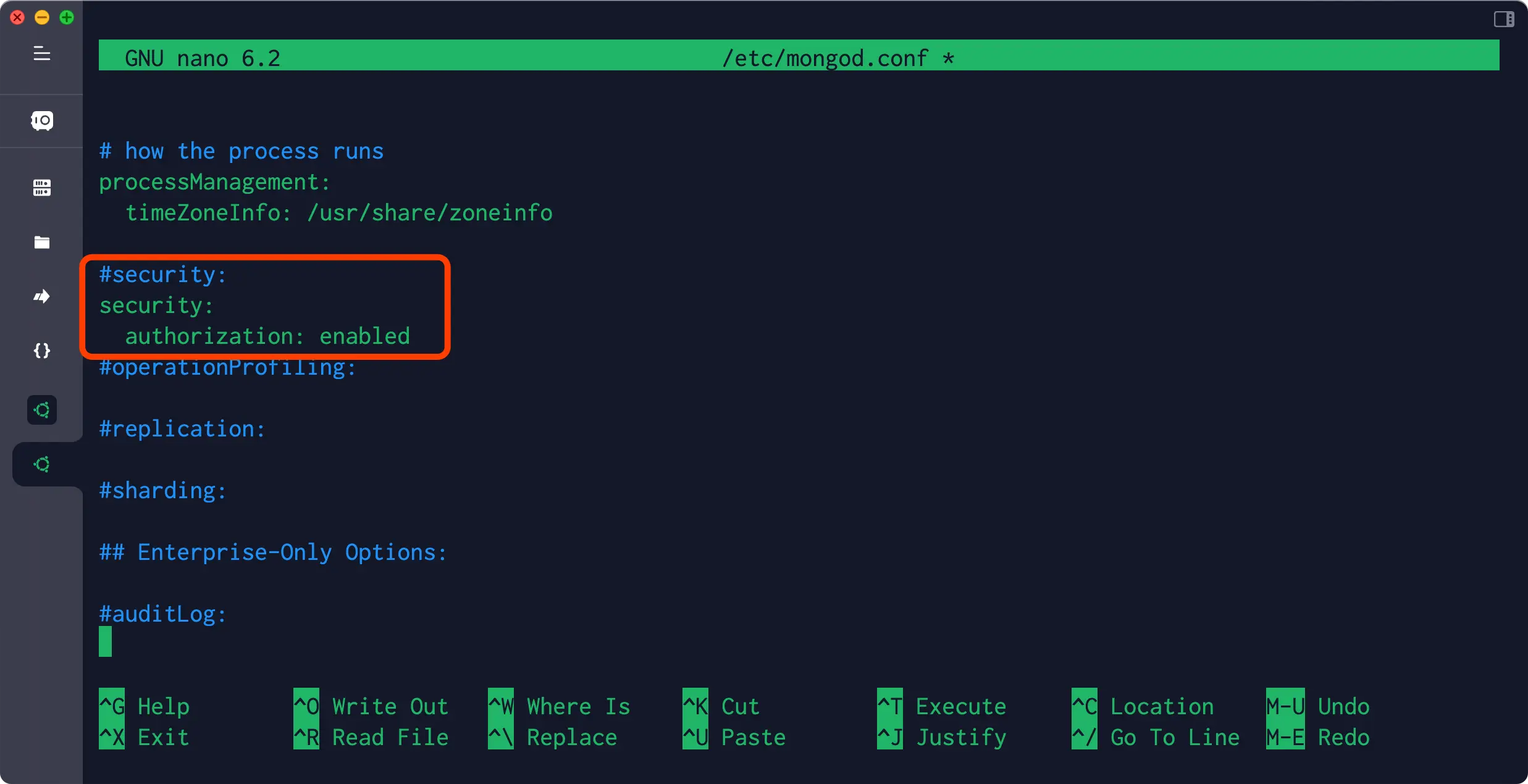Click the yellow minimize window button
Image resolution: width=1528 pixels, height=784 pixels.
pos(42,17)
